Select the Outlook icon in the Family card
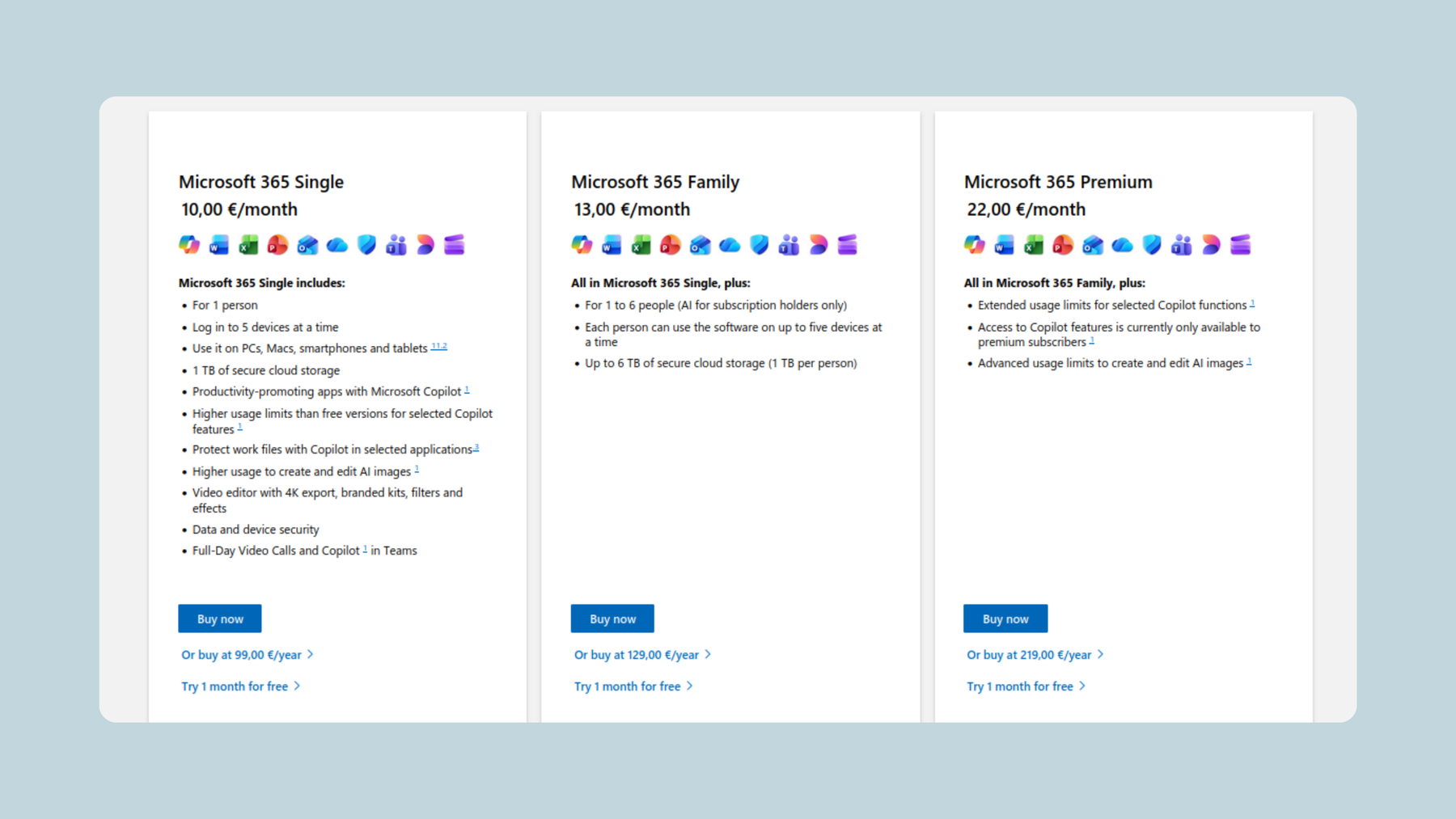 pos(700,245)
